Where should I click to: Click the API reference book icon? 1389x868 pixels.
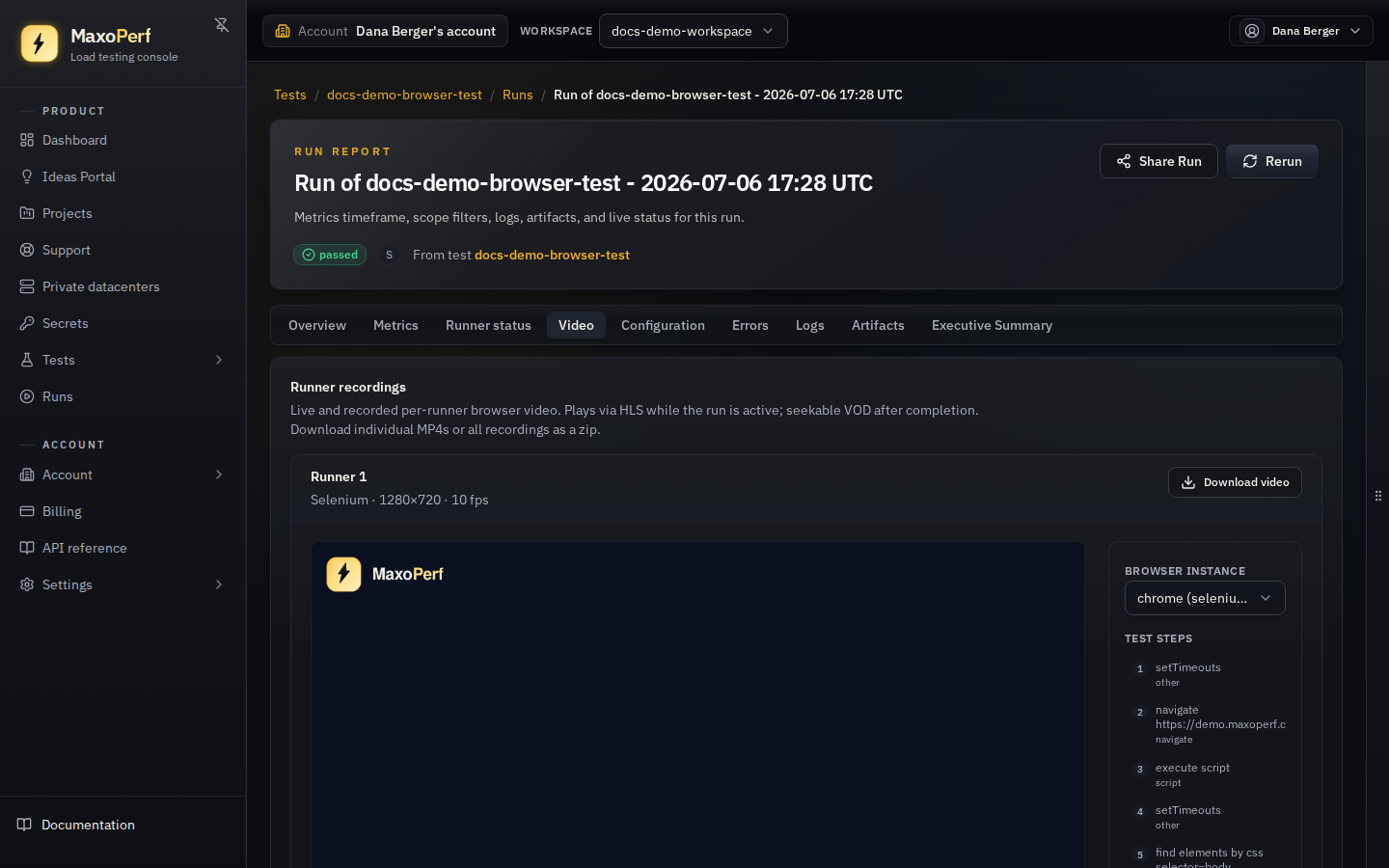click(x=27, y=548)
